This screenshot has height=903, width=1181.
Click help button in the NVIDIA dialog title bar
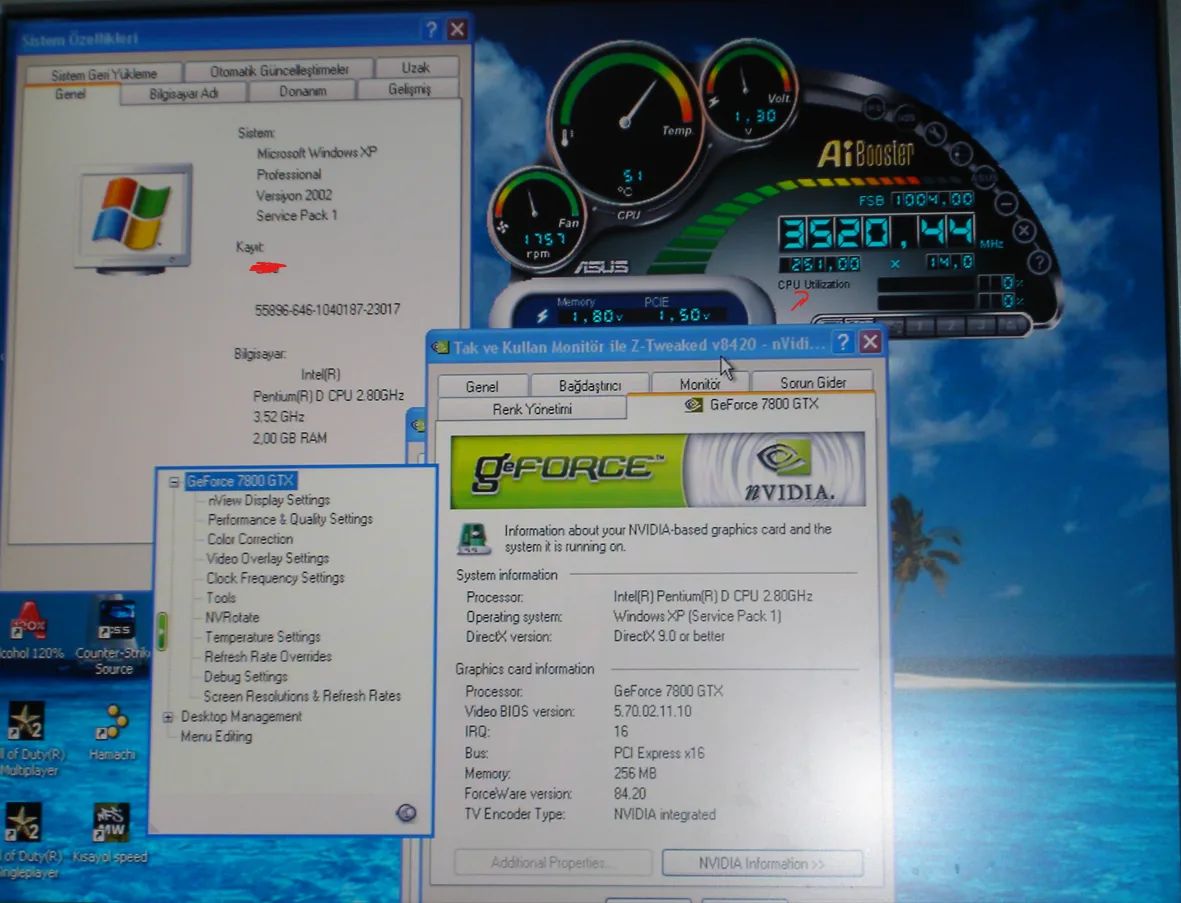843,343
